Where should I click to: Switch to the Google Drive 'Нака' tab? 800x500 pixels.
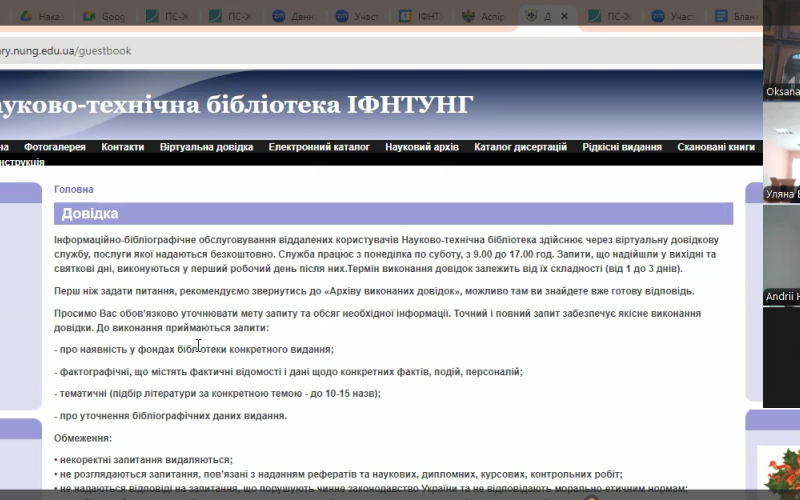pyautogui.click(x=42, y=16)
